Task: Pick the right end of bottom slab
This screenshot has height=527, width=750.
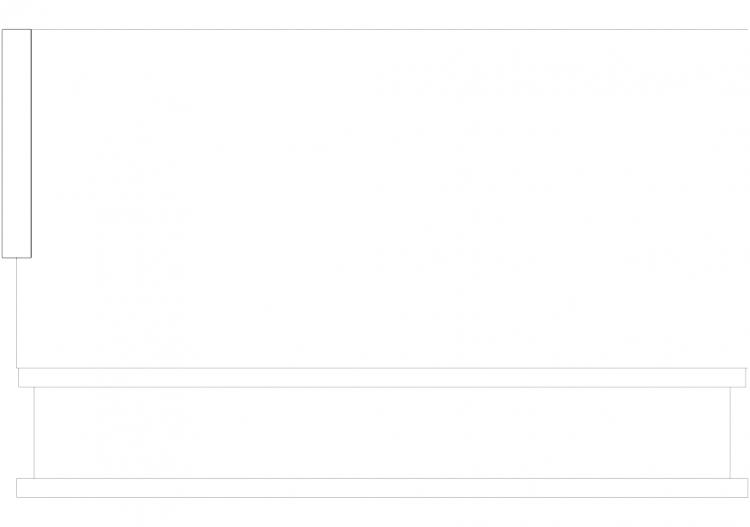Action: [x=748, y=488]
